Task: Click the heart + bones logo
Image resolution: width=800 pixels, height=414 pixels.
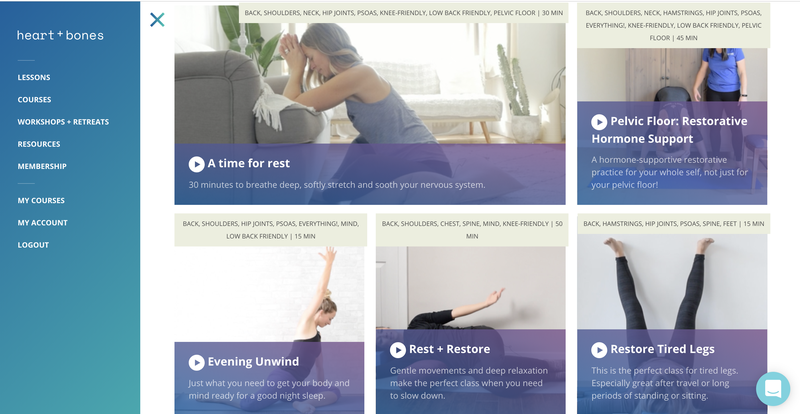Action: [60, 35]
